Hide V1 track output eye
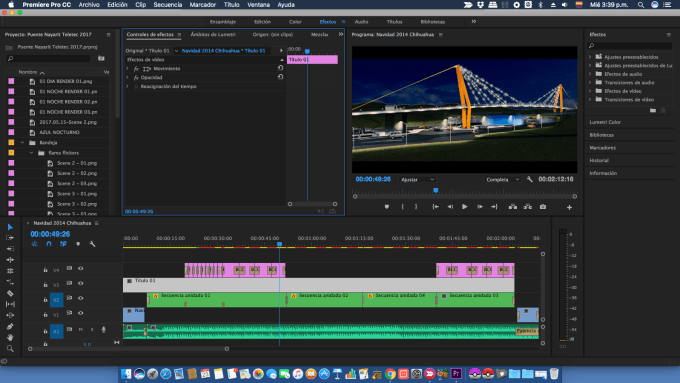Screen dimensions: 680x383 click(81, 313)
